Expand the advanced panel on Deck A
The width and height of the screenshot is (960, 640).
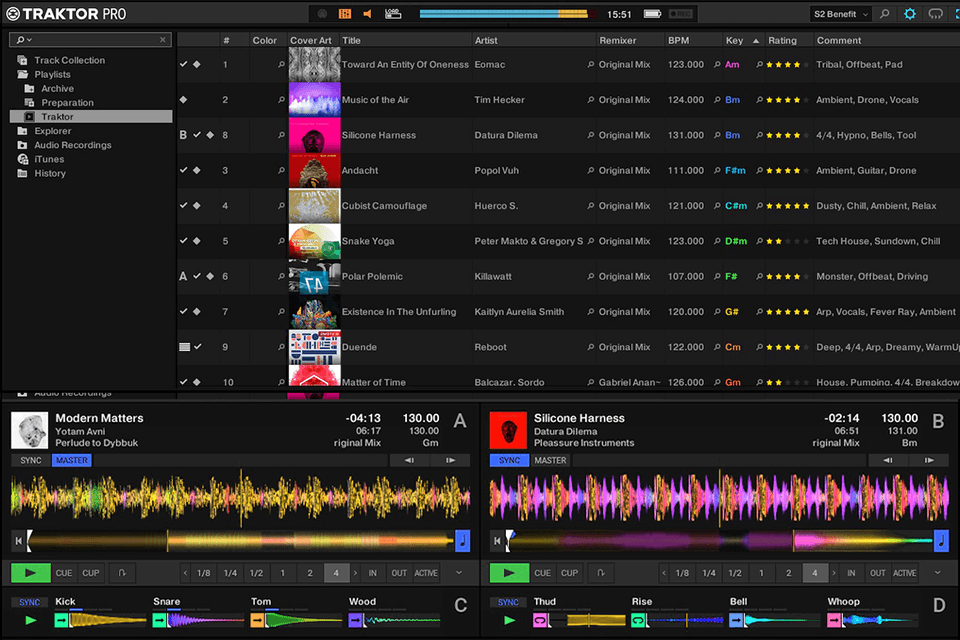pyautogui.click(x=459, y=573)
